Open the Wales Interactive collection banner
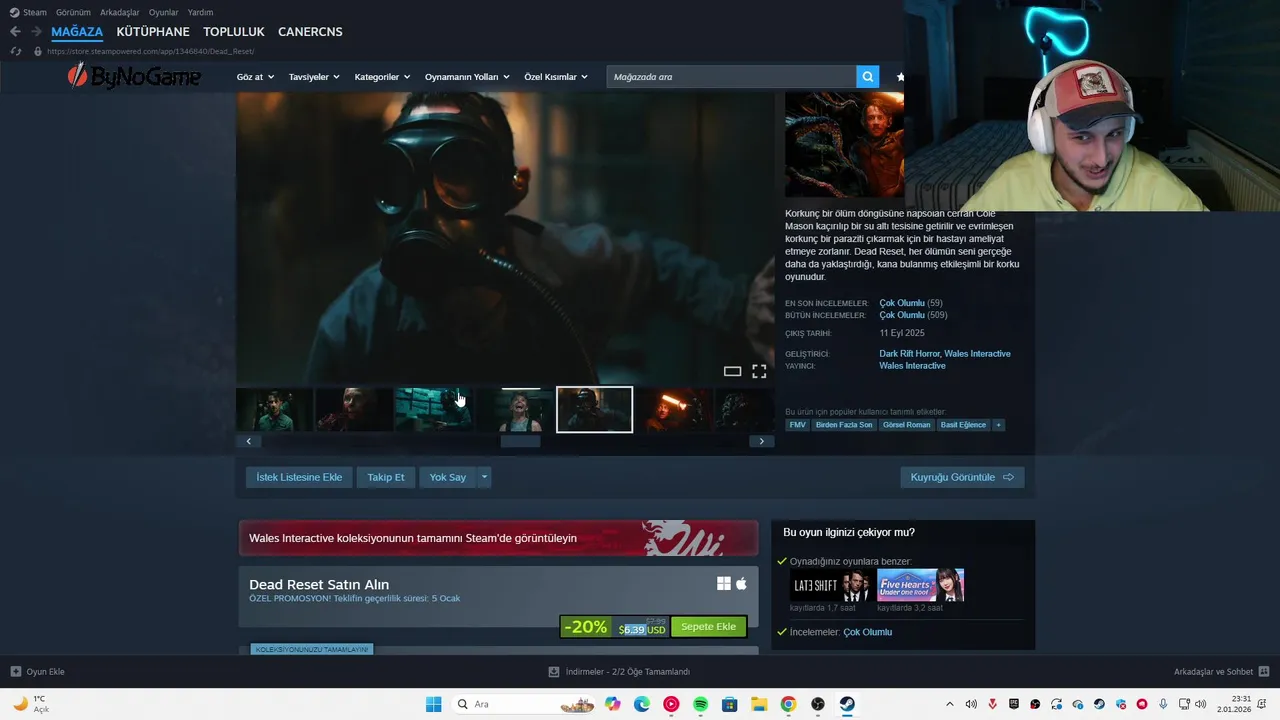 point(498,538)
